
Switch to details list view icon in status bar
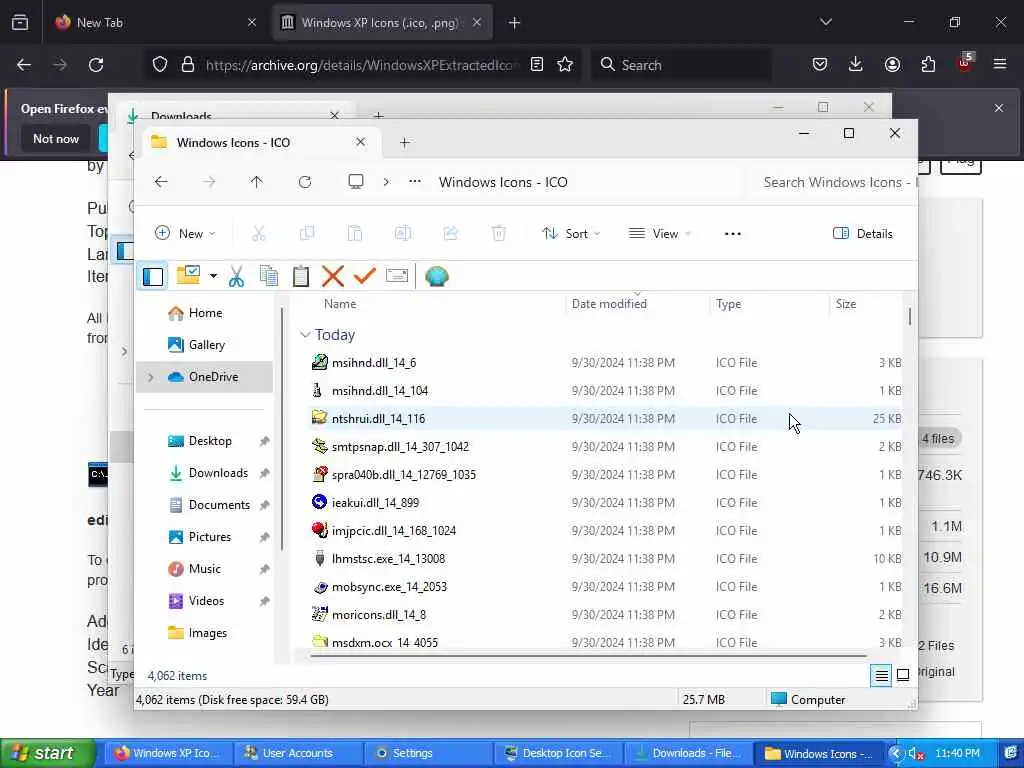[881, 675]
